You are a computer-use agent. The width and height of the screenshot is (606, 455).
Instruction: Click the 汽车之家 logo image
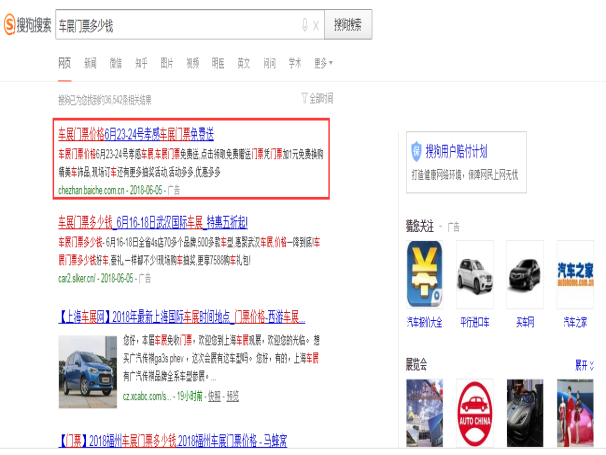575,274
